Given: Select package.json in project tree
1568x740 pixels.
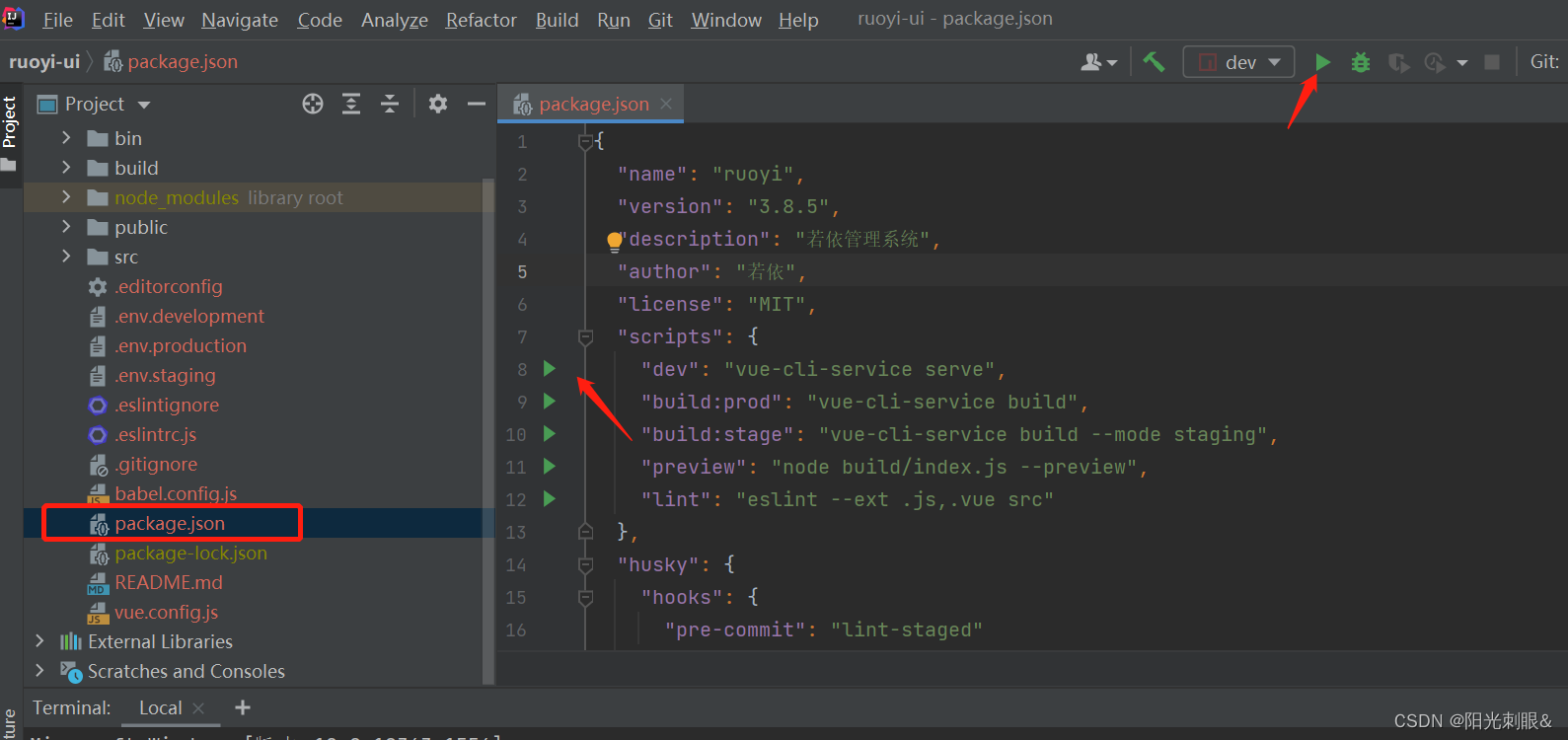Looking at the screenshot, I should [170, 523].
